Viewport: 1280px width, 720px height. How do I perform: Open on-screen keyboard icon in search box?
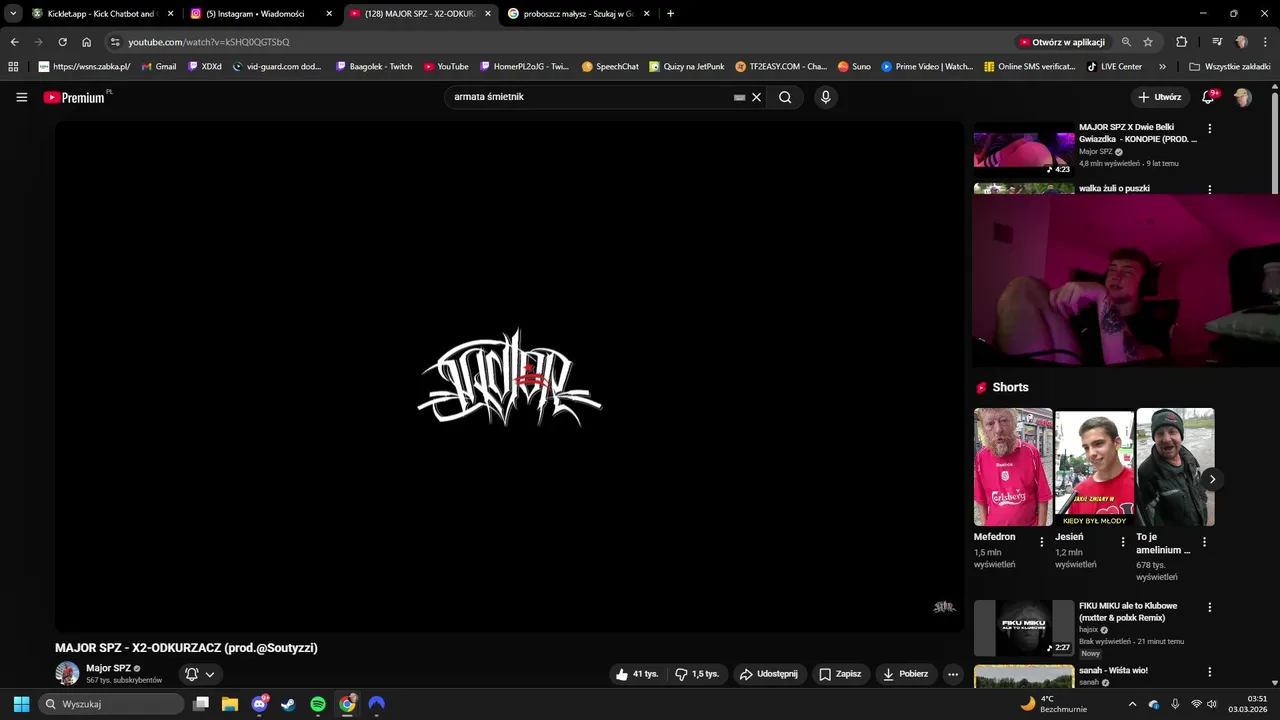tap(739, 97)
